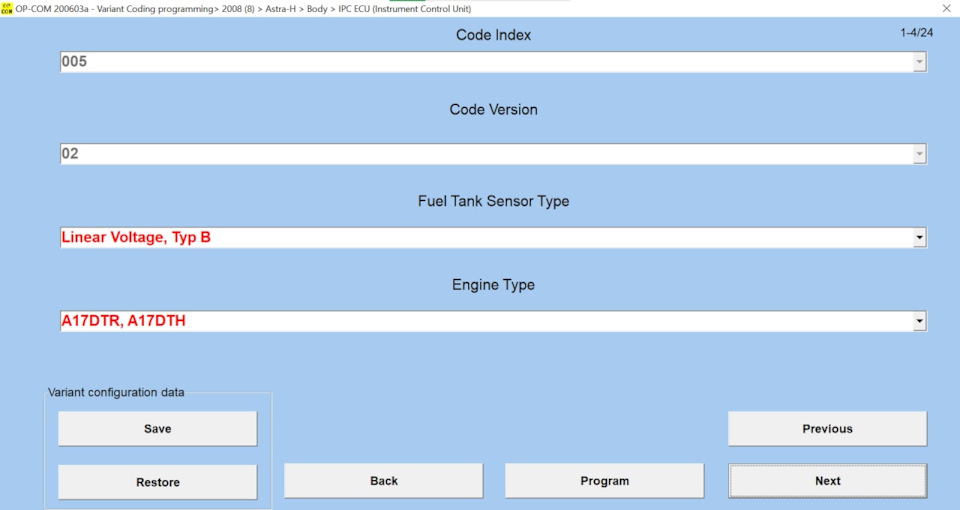Go to the Next coding page
960x510 pixels.
(827, 481)
